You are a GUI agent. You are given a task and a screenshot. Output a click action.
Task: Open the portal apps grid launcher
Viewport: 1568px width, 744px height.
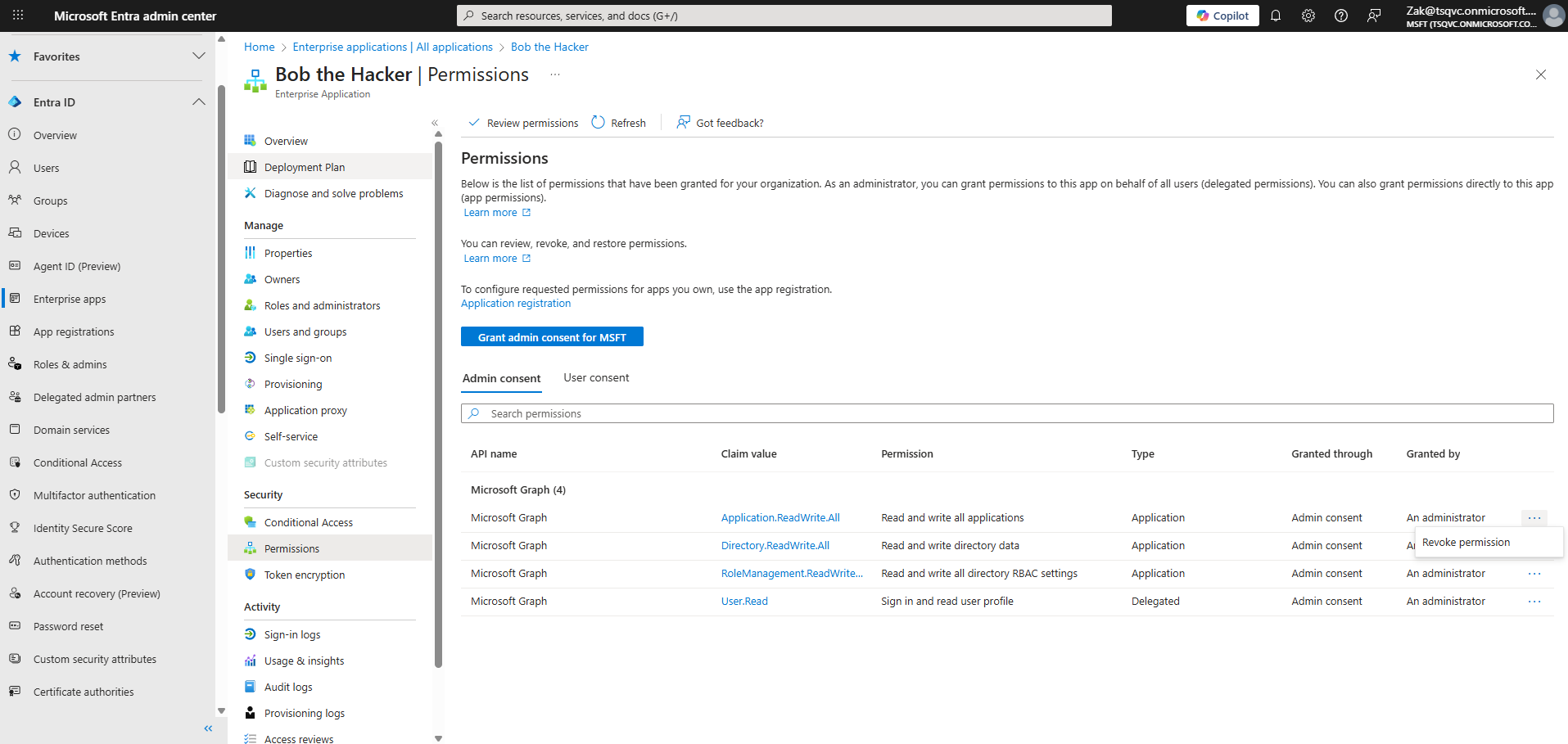[x=18, y=16]
